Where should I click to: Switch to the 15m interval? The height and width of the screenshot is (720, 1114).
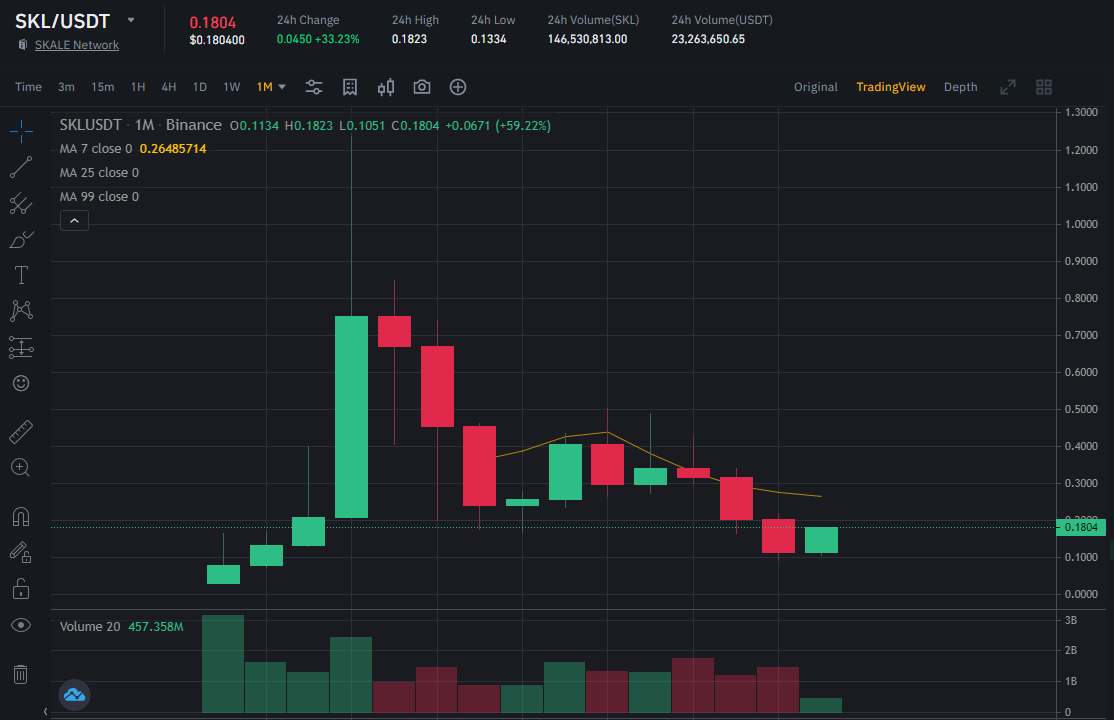click(102, 87)
